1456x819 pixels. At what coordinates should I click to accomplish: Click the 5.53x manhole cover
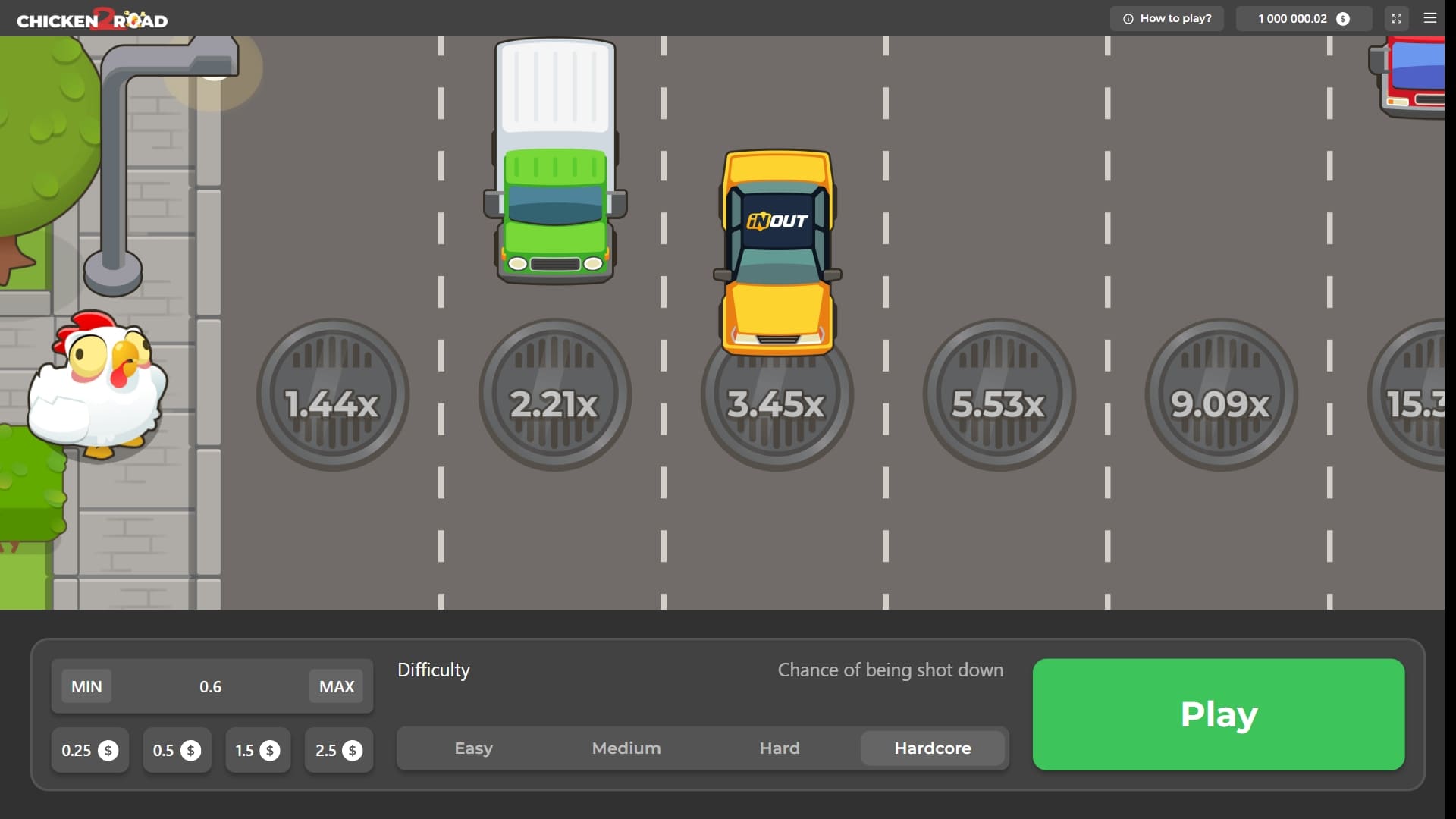pyautogui.click(x=999, y=395)
